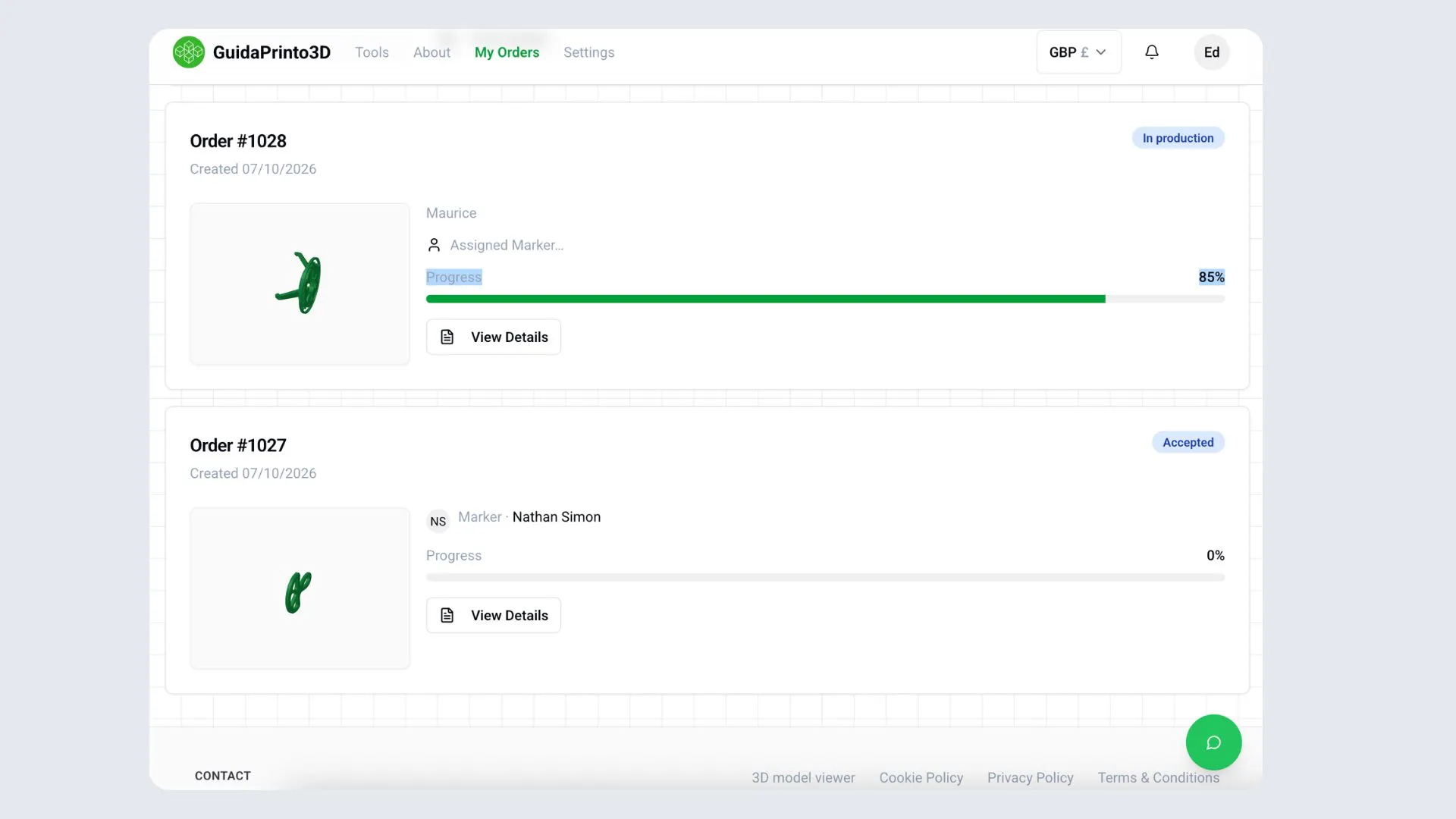Viewport: 1456px width, 819px height.
Task: Open the Terms & Conditions link
Action: [1158, 777]
